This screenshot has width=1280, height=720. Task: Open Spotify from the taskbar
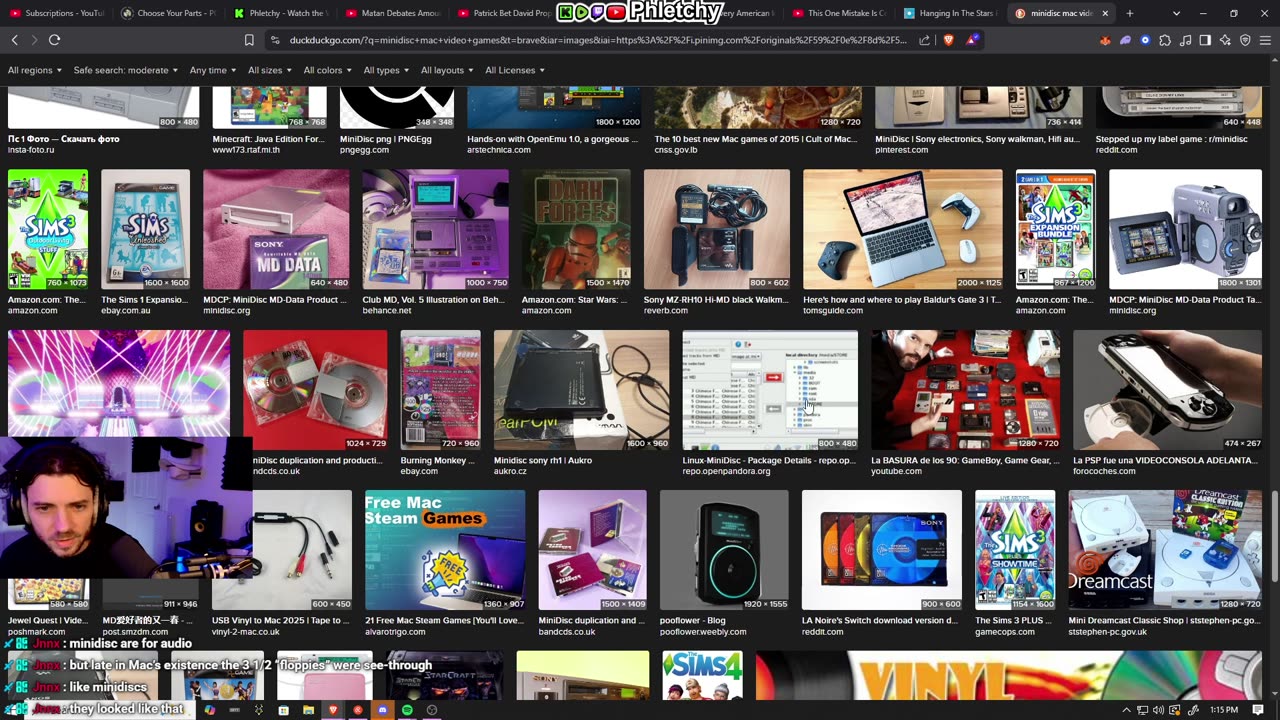(407, 710)
